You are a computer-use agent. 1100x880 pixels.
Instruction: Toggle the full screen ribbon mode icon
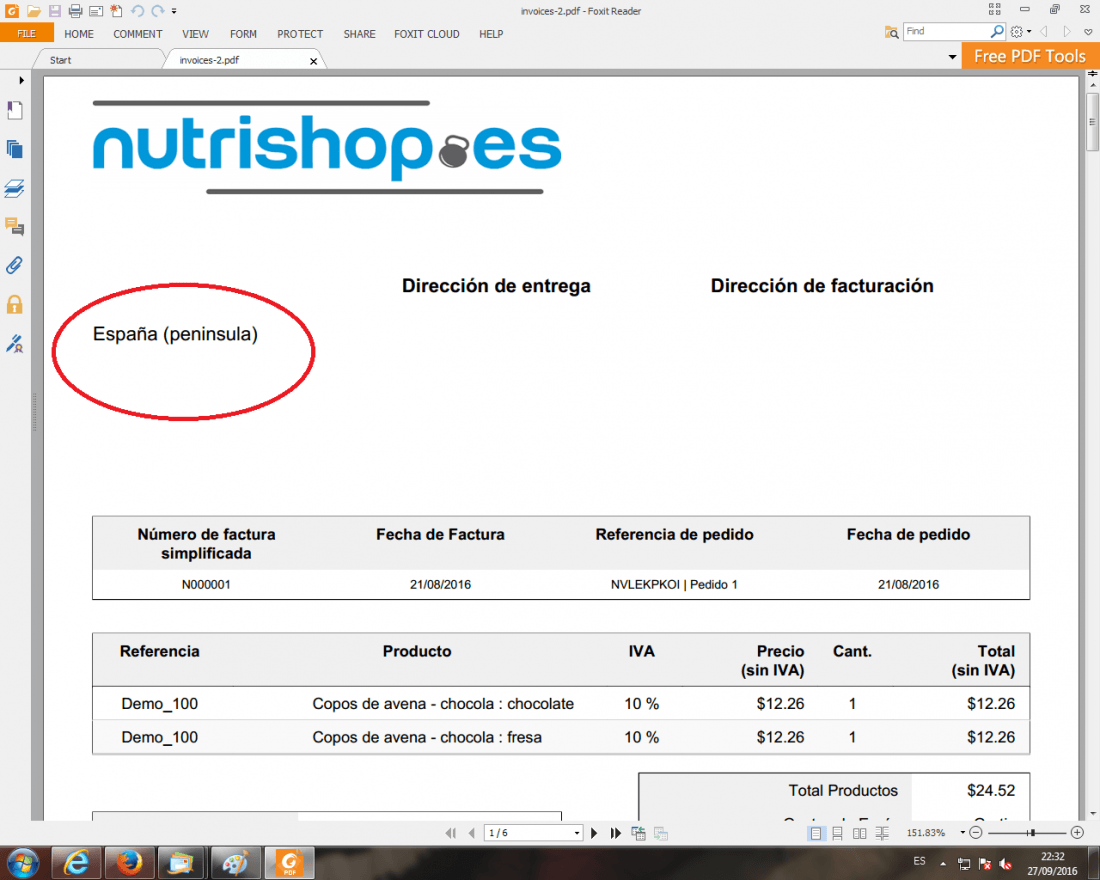[x=995, y=9]
